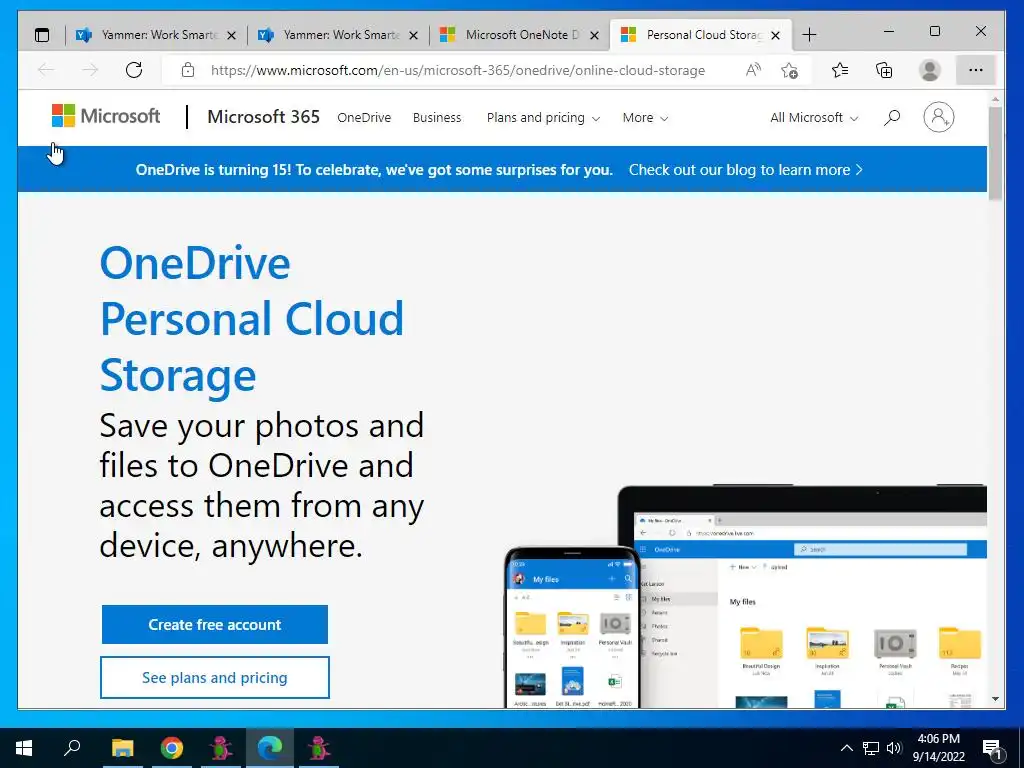Go forward to next page
The width and height of the screenshot is (1024, 768).
(90, 70)
